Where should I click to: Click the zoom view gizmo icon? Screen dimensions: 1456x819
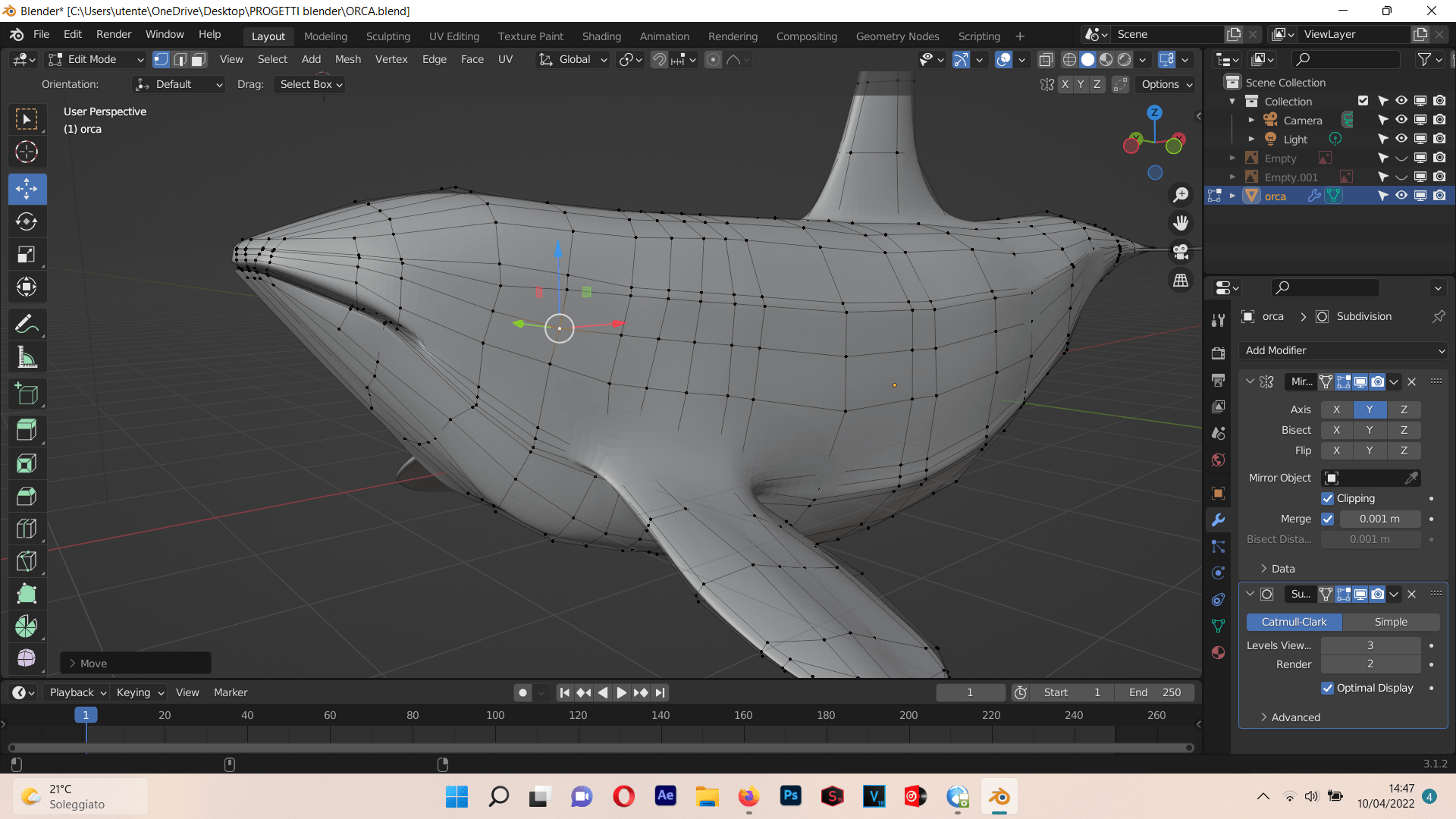tap(1181, 195)
